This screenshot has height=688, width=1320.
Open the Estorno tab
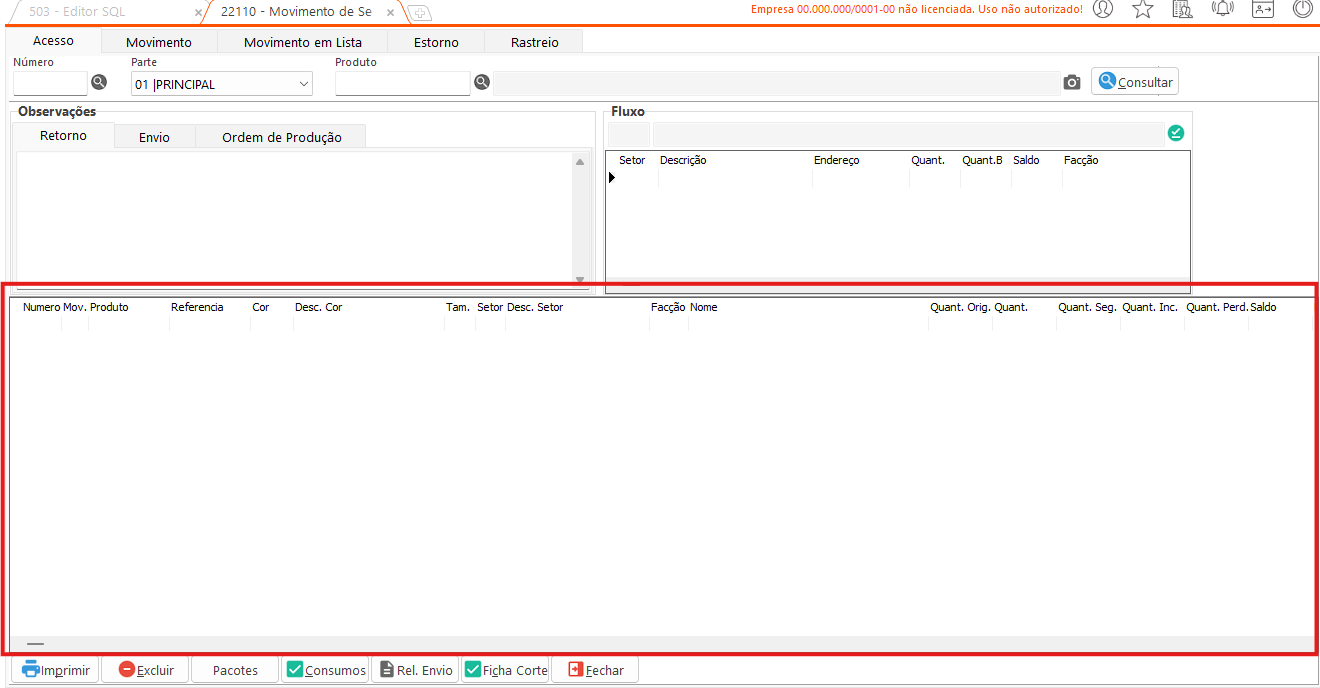tap(436, 42)
